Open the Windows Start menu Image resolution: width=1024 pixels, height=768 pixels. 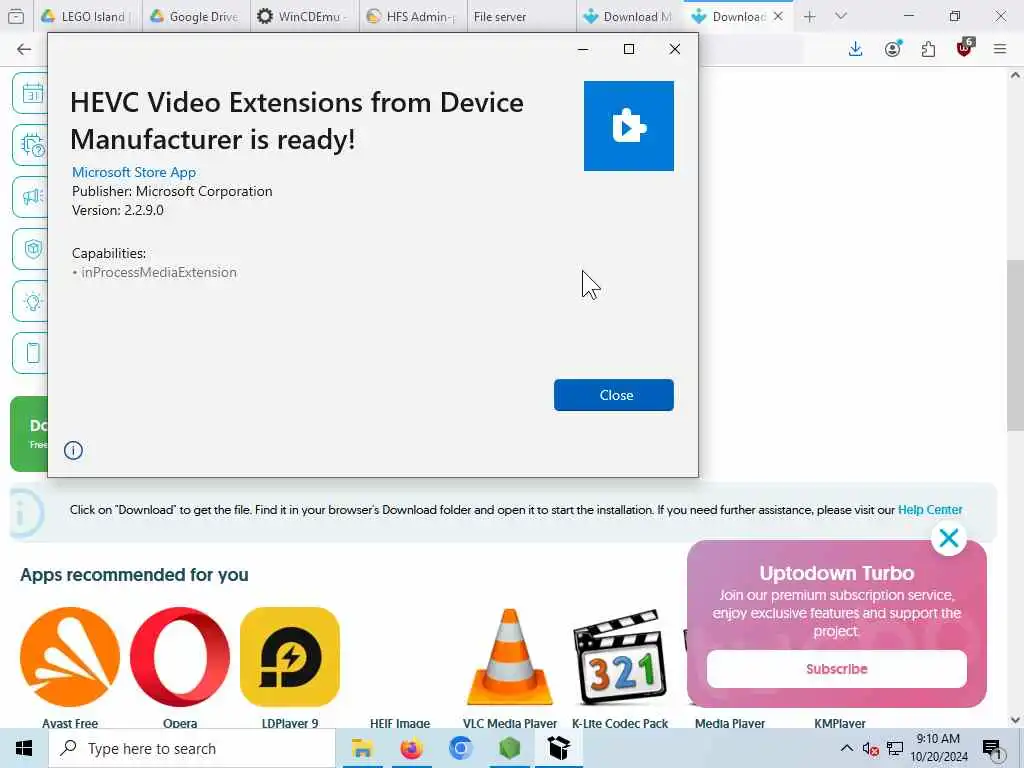tap(24, 748)
